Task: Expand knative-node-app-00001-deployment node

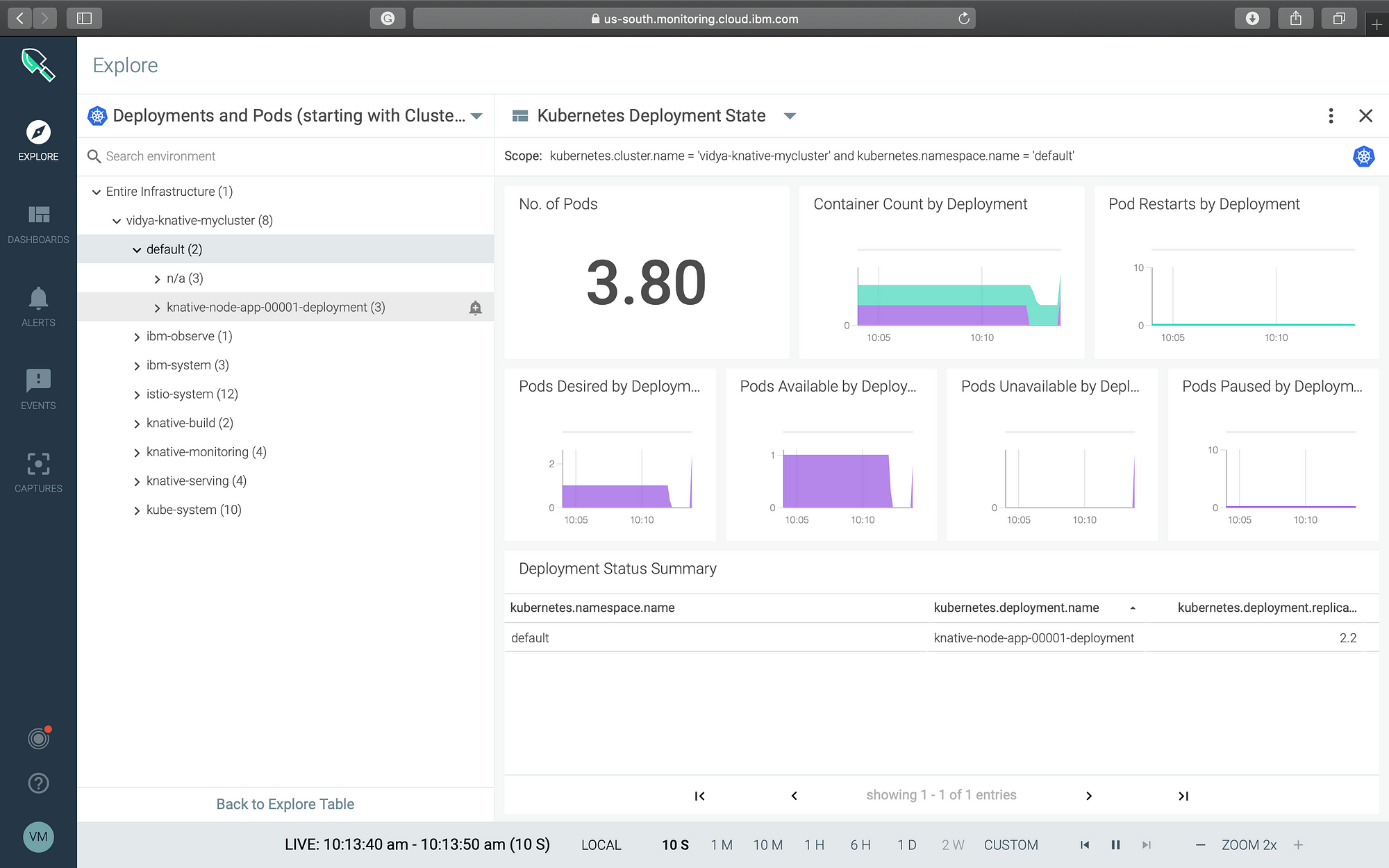Action: pyautogui.click(x=157, y=308)
